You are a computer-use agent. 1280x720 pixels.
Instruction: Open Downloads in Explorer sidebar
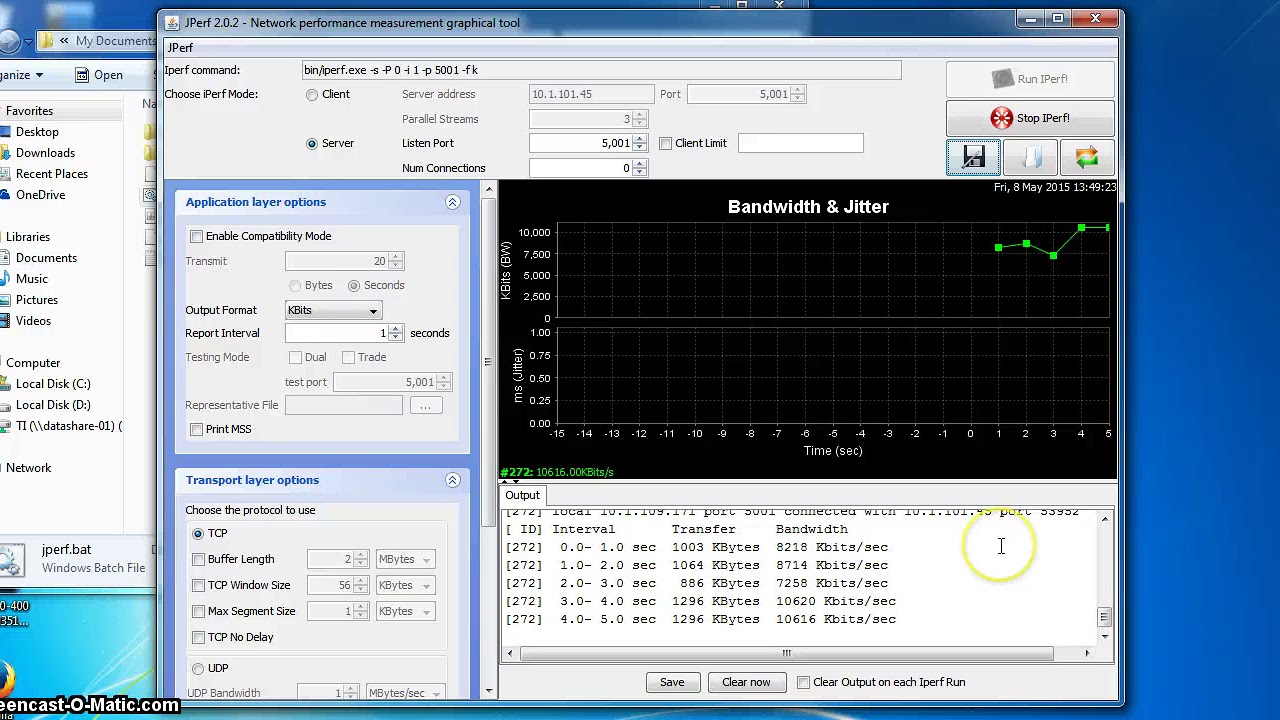point(45,153)
